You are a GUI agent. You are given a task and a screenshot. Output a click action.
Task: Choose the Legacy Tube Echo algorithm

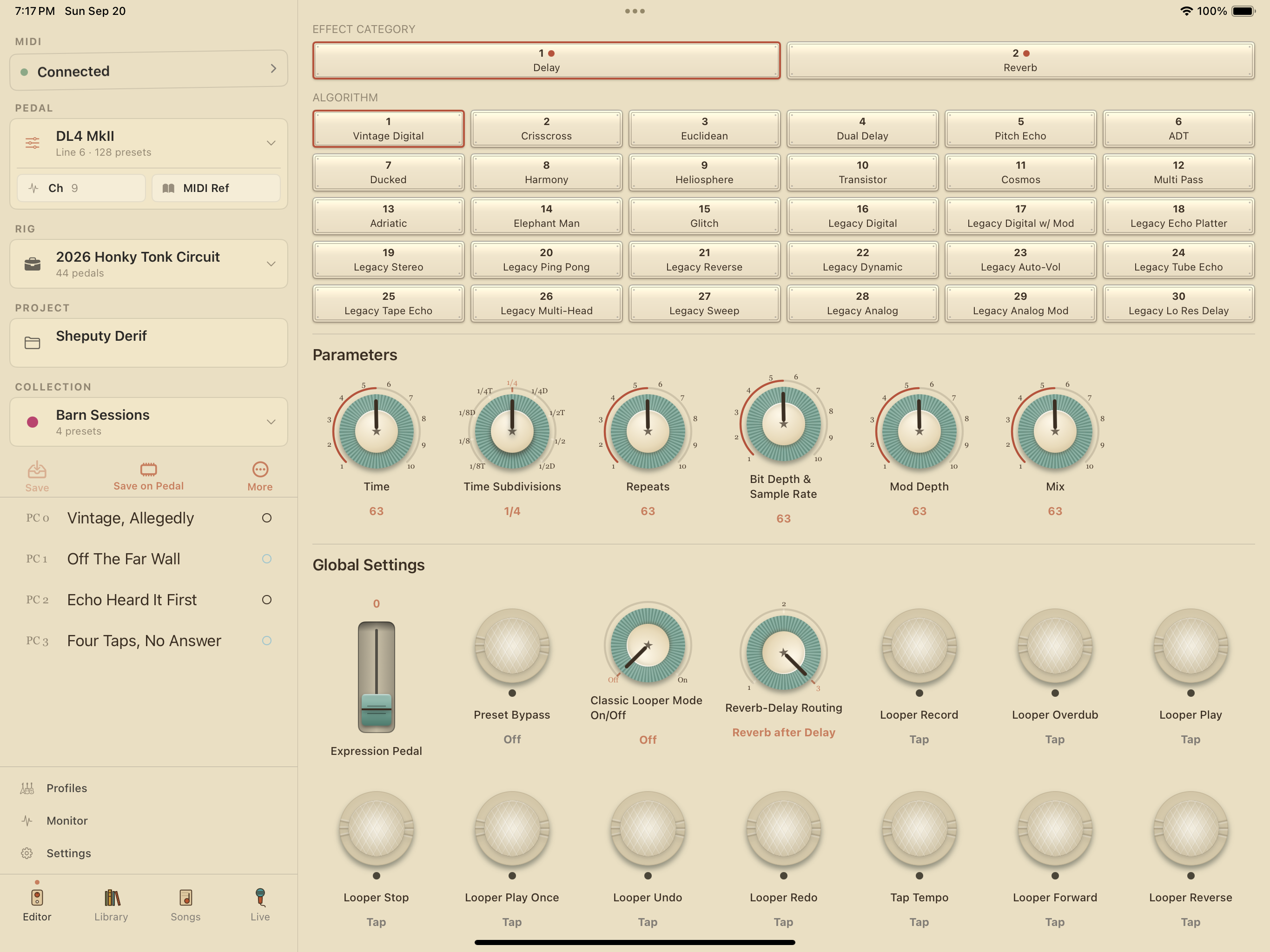click(x=1178, y=259)
